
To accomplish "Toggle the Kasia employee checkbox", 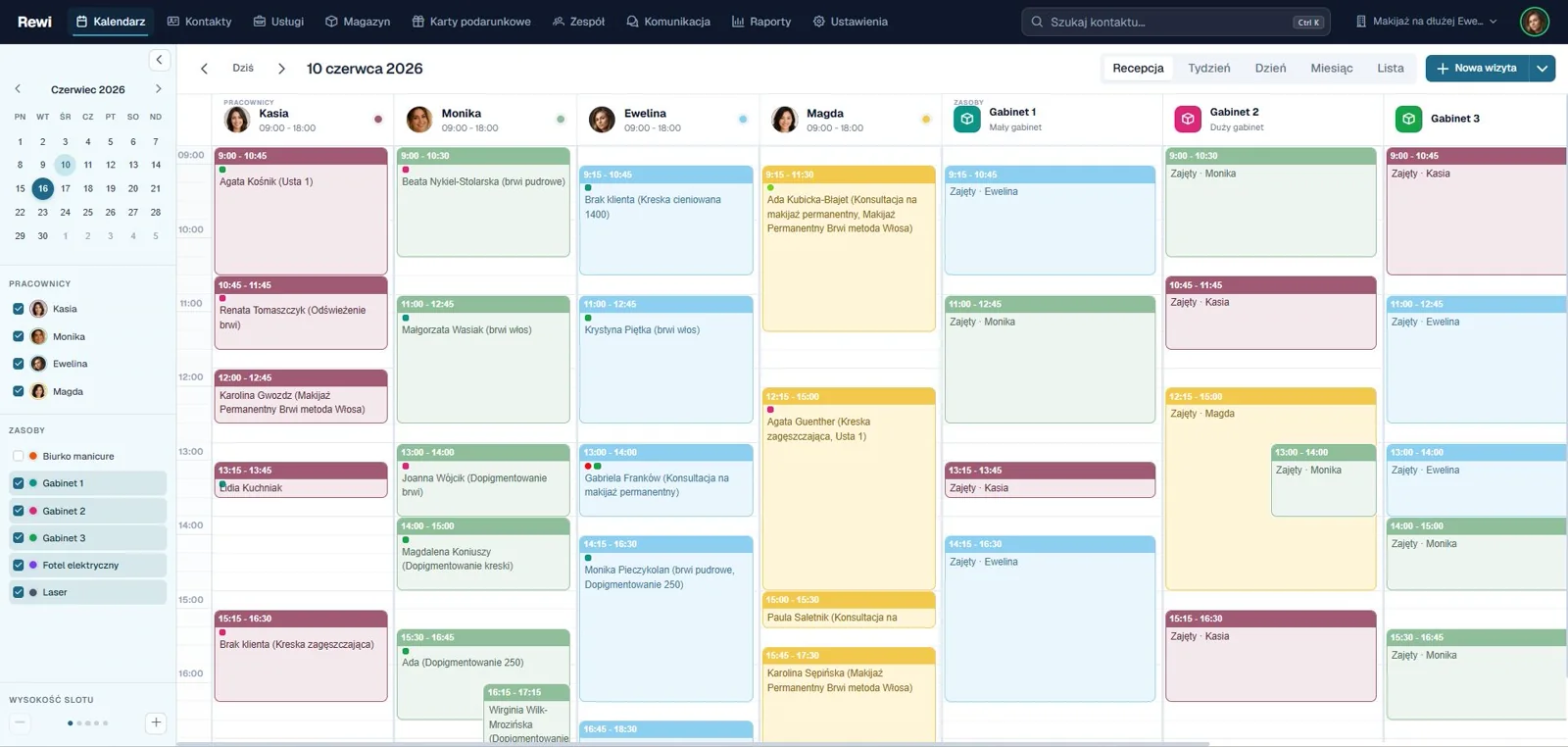I will coord(18,309).
